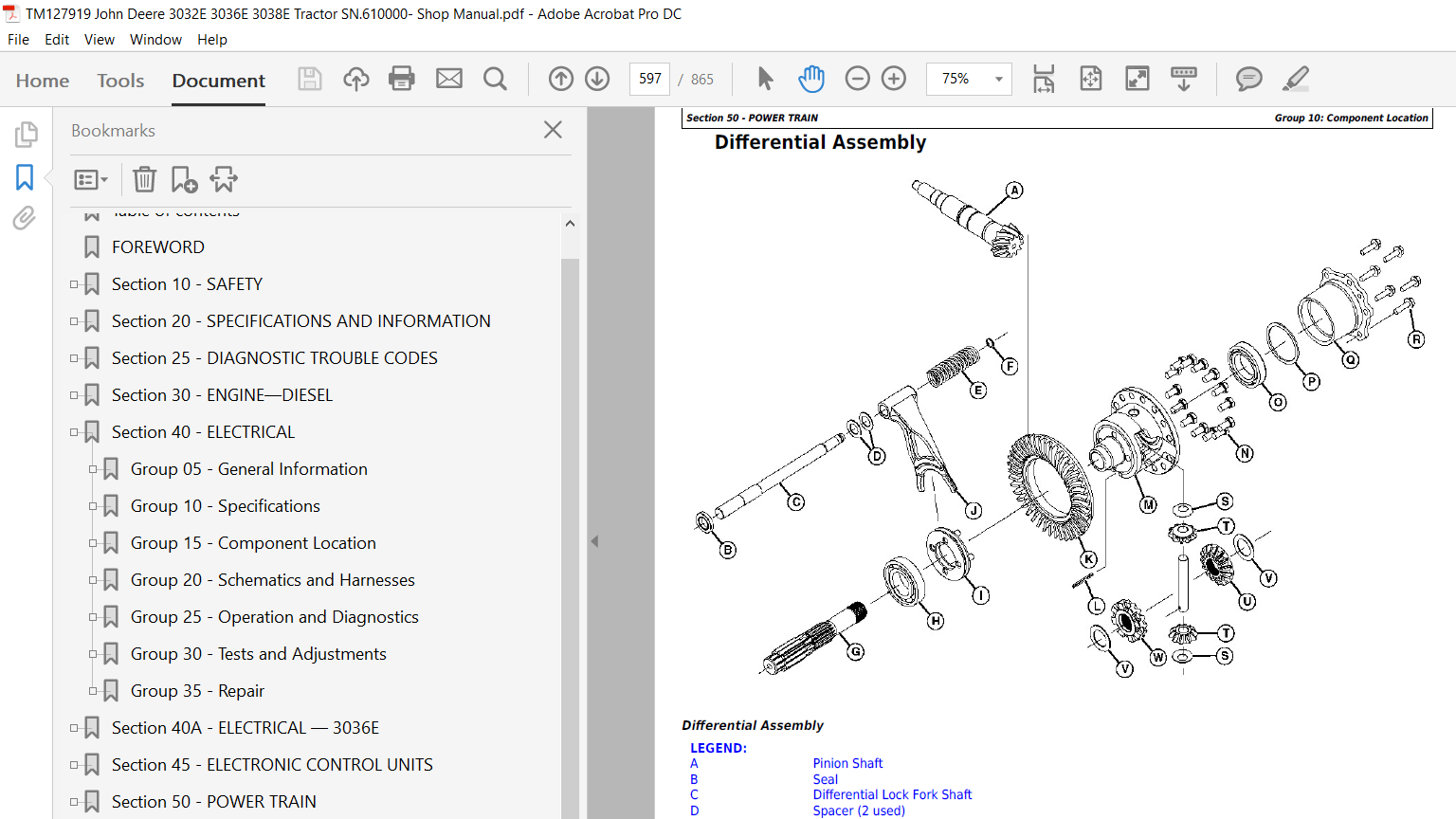Select the Document tab

point(219,81)
